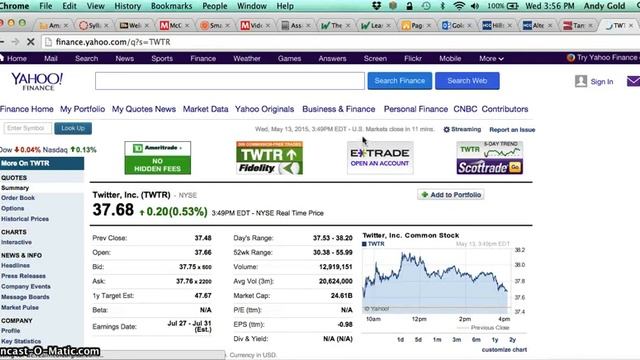Open Order Book in sidebar

click(x=18, y=198)
